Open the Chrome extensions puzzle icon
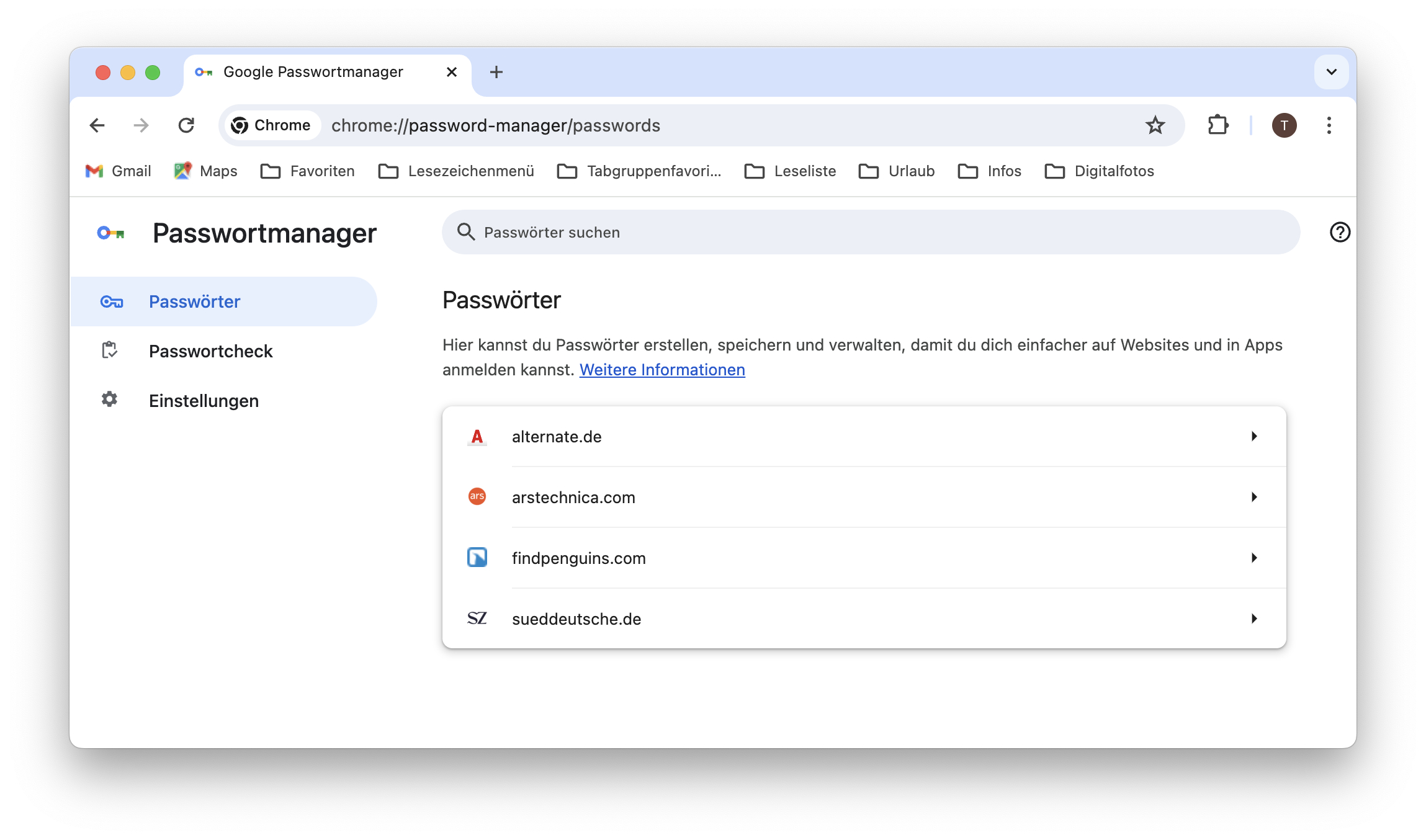The image size is (1426, 840). click(x=1218, y=125)
